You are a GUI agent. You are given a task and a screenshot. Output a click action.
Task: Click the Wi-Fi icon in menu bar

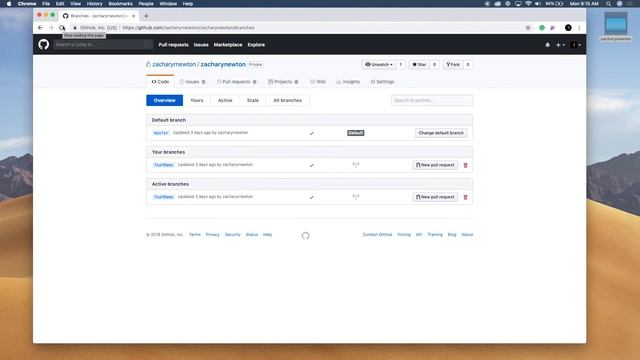tap(528, 4)
